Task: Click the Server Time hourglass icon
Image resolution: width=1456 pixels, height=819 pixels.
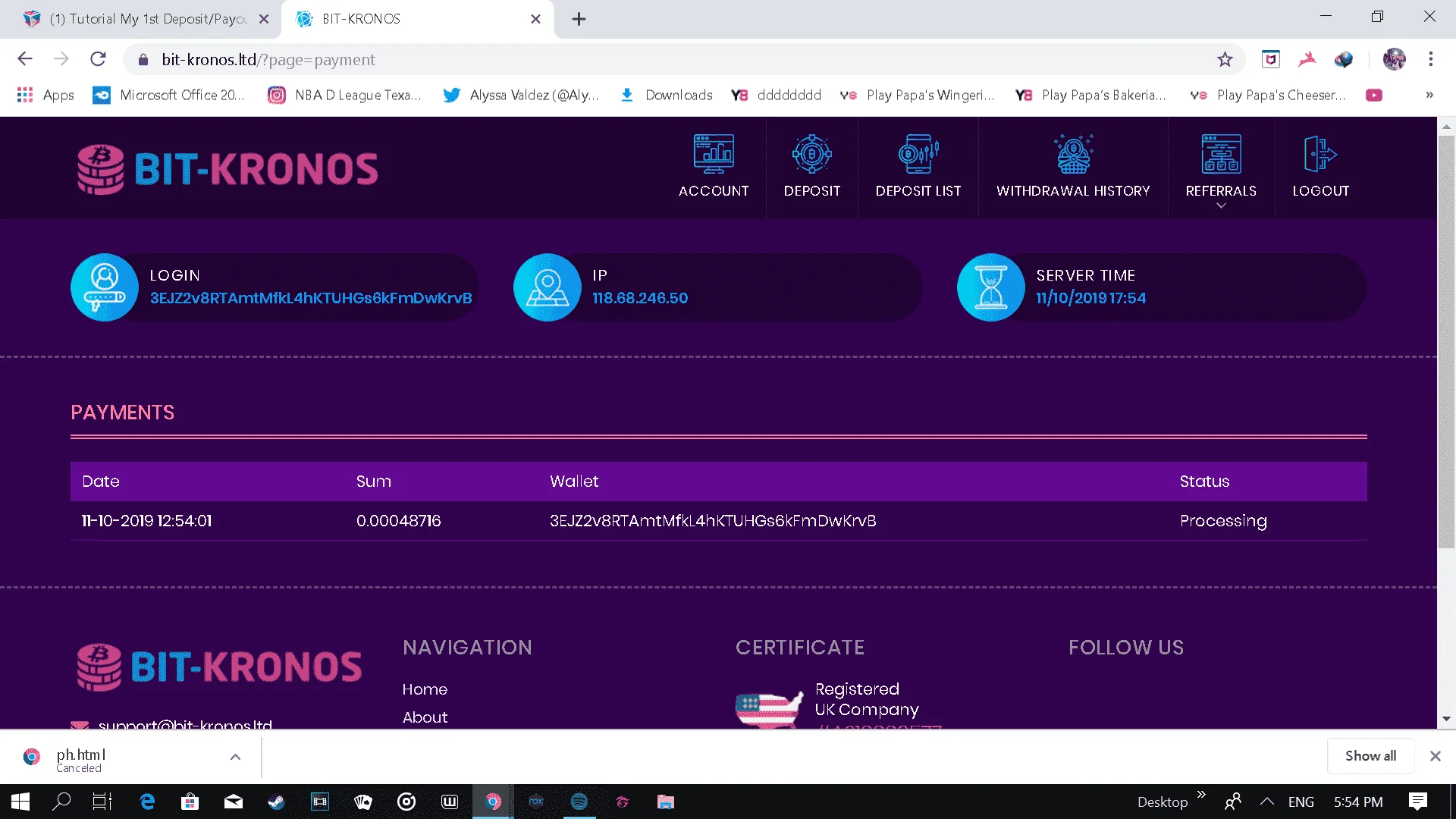Action: click(x=991, y=287)
